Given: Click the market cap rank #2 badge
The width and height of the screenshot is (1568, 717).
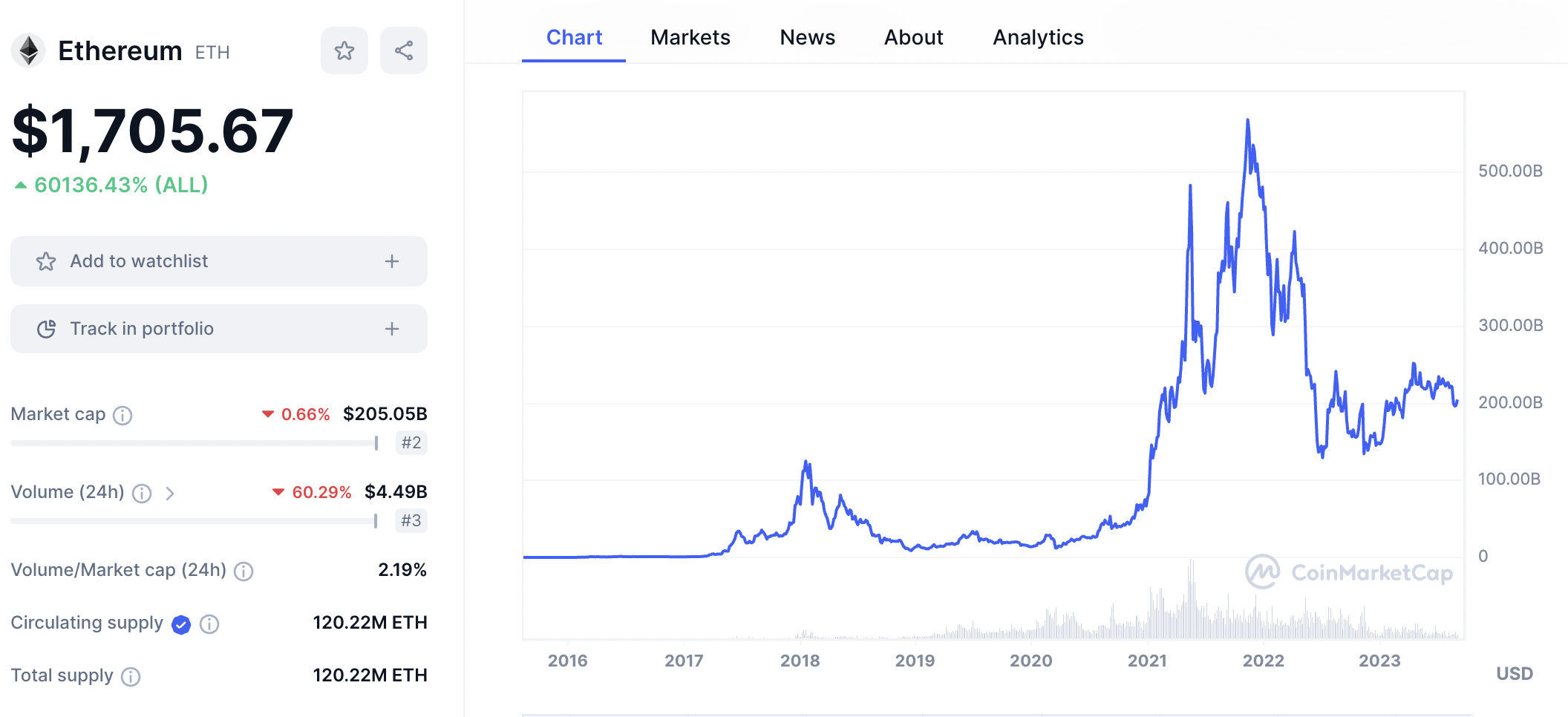Looking at the screenshot, I should pyautogui.click(x=411, y=442).
